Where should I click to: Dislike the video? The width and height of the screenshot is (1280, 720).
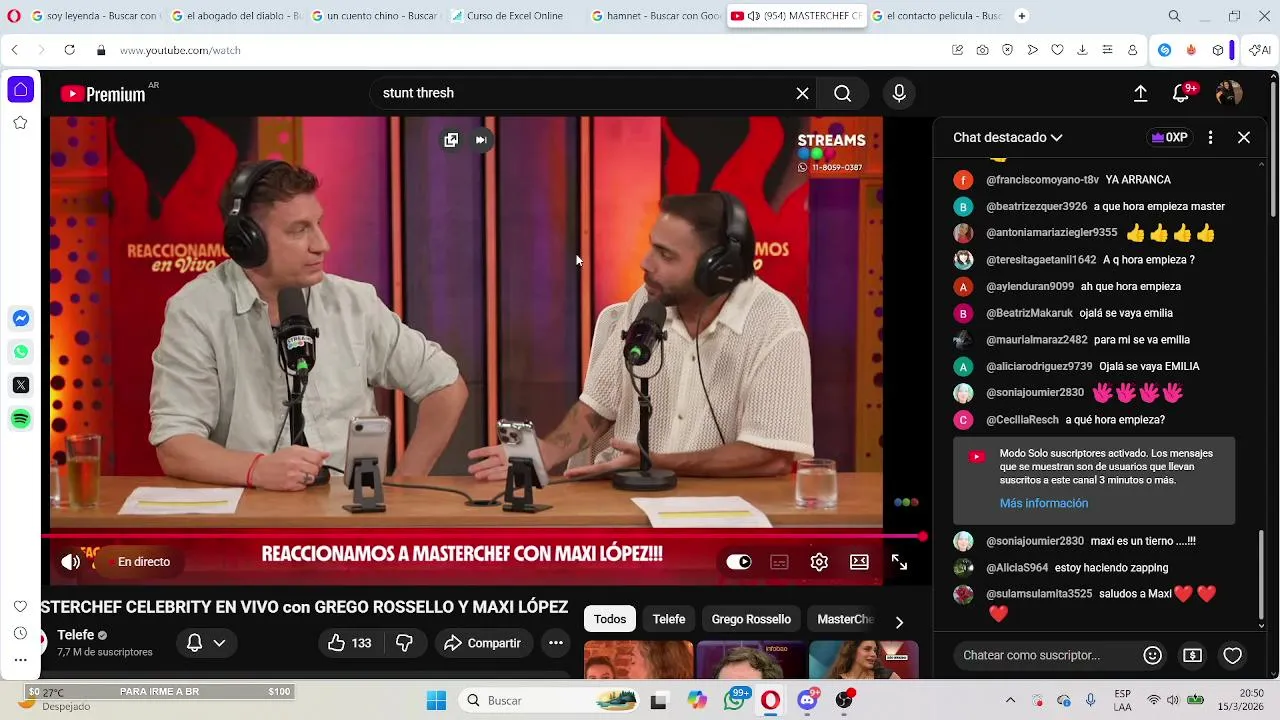pos(404,643)
